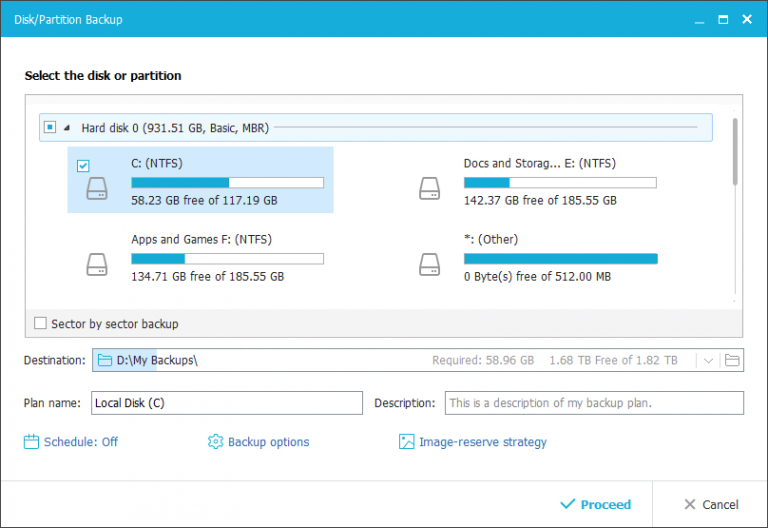This screenshot has height=528, width=768.
Task: Click the Apps and Games F: drive icon
Action: click(96, 265)
